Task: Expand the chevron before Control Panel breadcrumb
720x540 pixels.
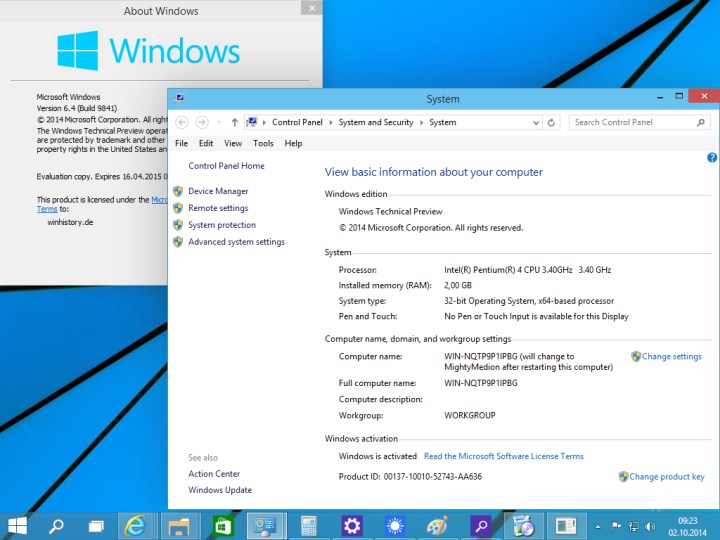Action: click(x=264, y=123)
